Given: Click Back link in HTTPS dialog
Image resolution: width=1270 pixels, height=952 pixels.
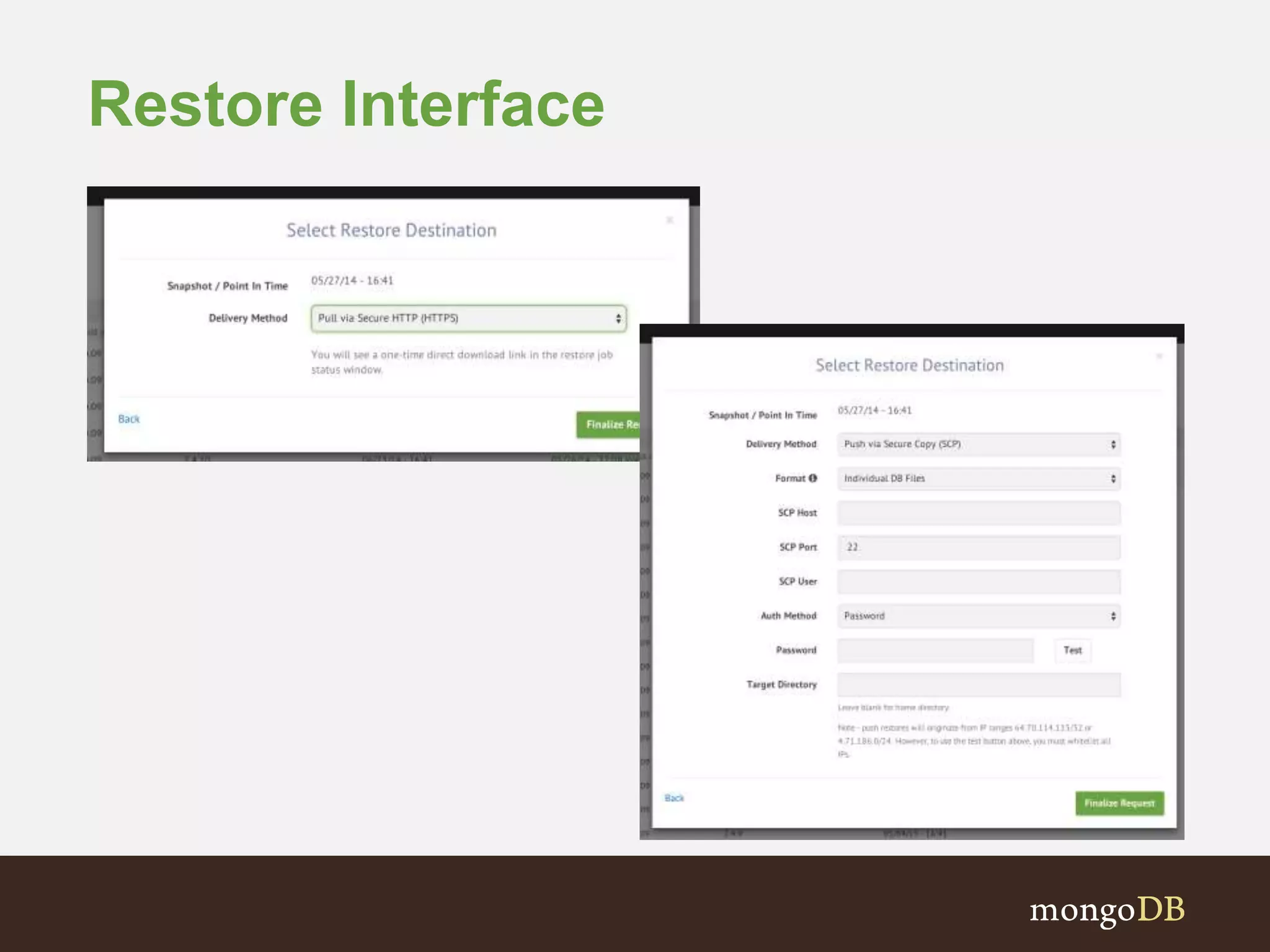Looking at the screenshot, I should pos(129,419).
